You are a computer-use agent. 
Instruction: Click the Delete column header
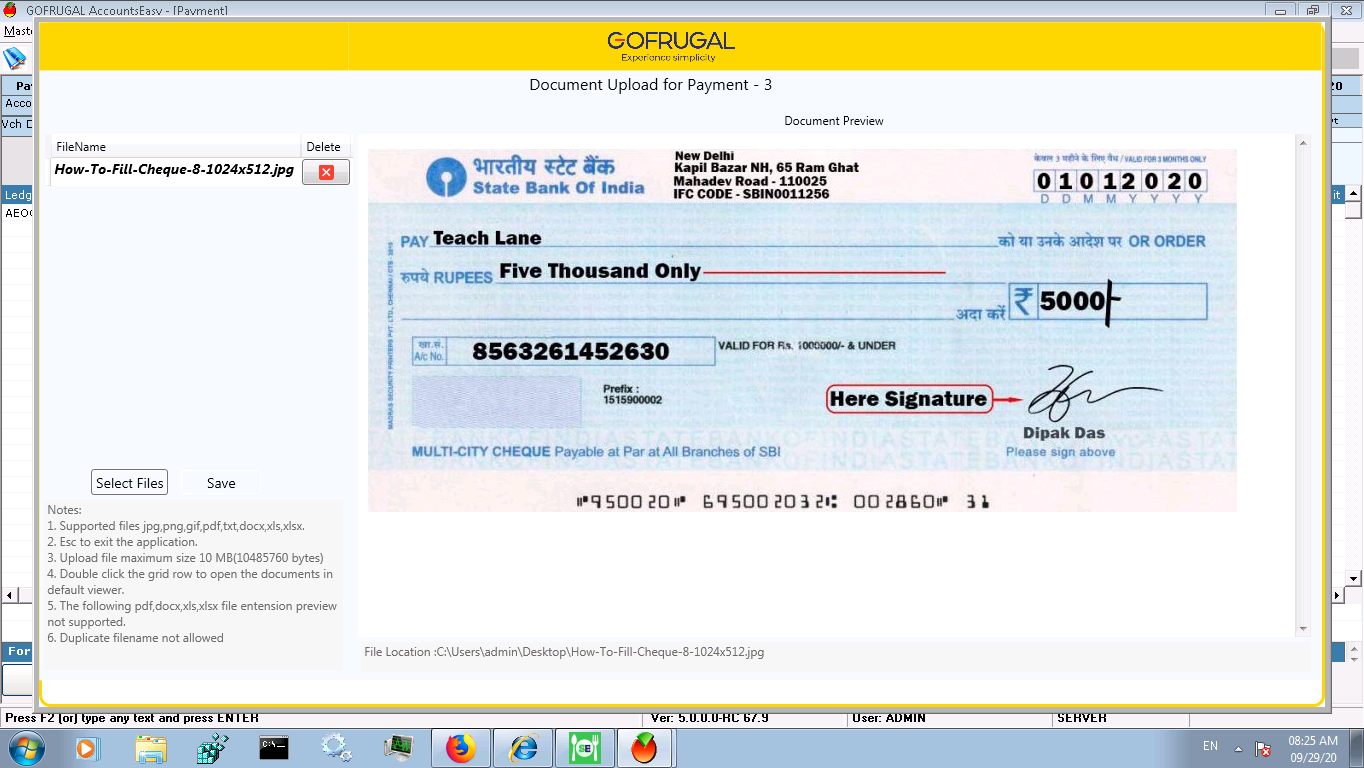point(323,147)
